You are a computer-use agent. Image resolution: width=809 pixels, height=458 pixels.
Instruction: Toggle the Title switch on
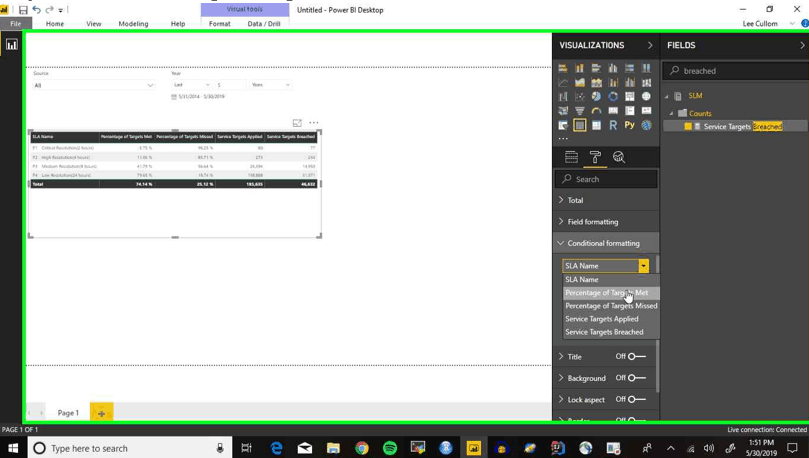tap(637, 356)
